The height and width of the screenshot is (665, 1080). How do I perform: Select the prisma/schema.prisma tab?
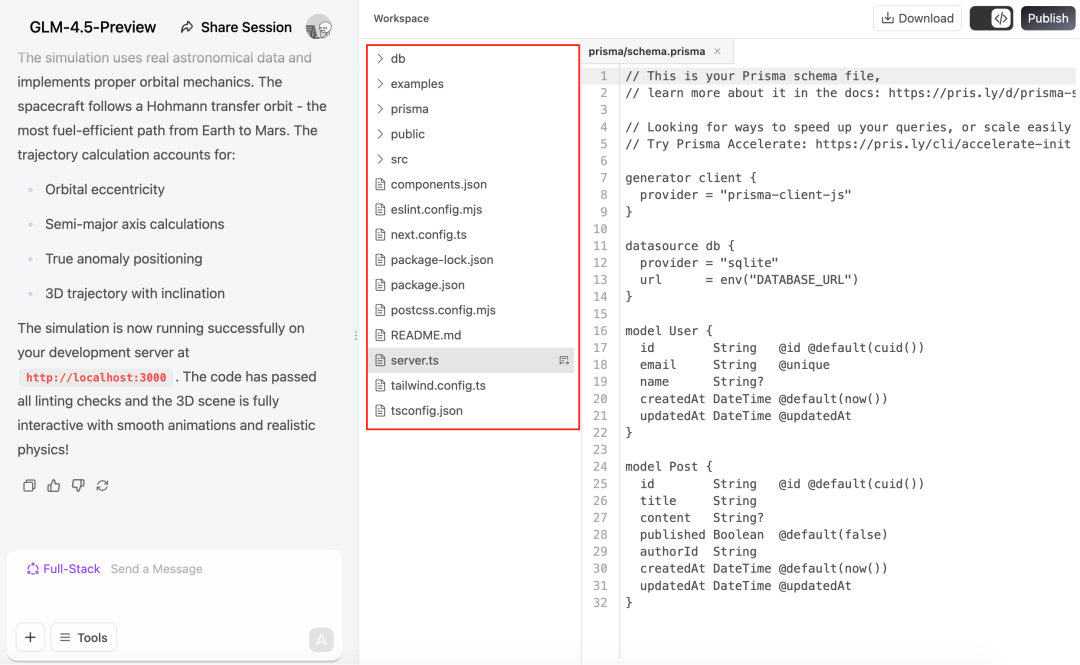tap(647, 52)
